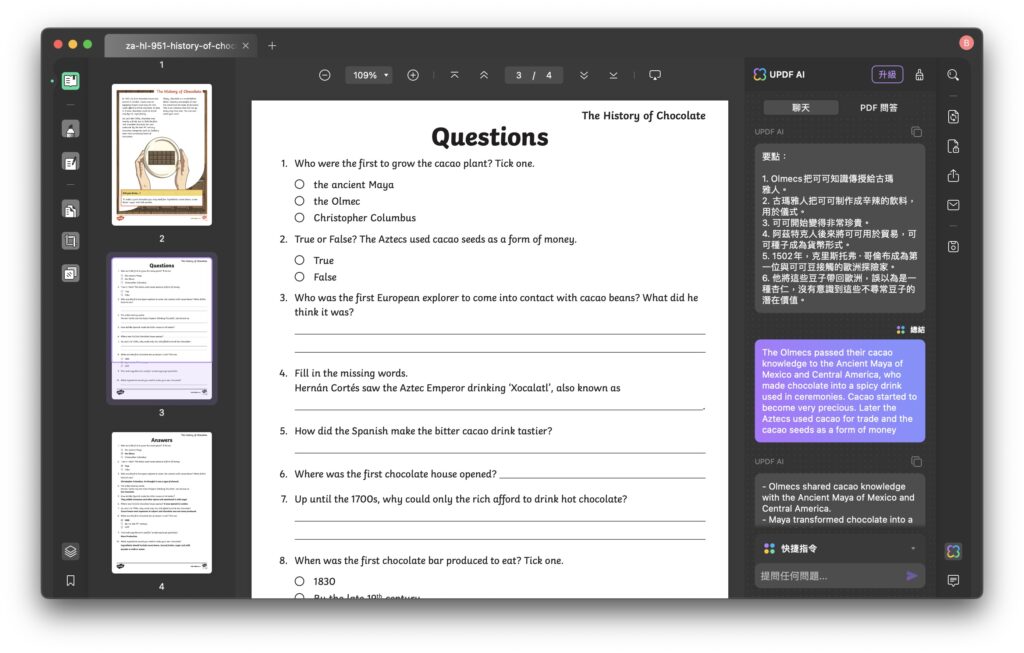Open the Reader mode icon in left sidebar
Screen dimensions: 1024x653
pyautogui.click(x=71, y=81)
